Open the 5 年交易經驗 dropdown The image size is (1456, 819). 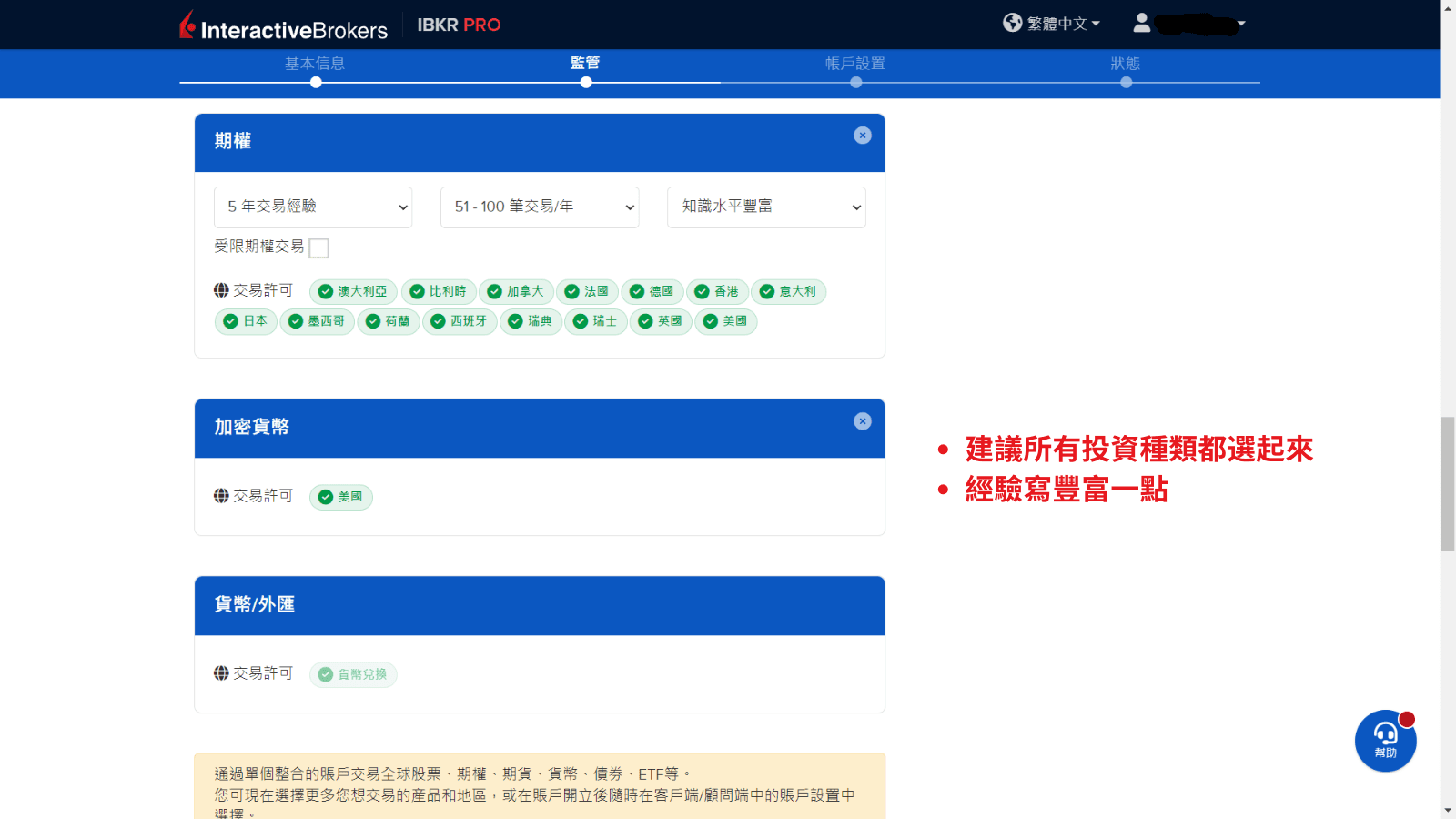click(x=313, y=207)
